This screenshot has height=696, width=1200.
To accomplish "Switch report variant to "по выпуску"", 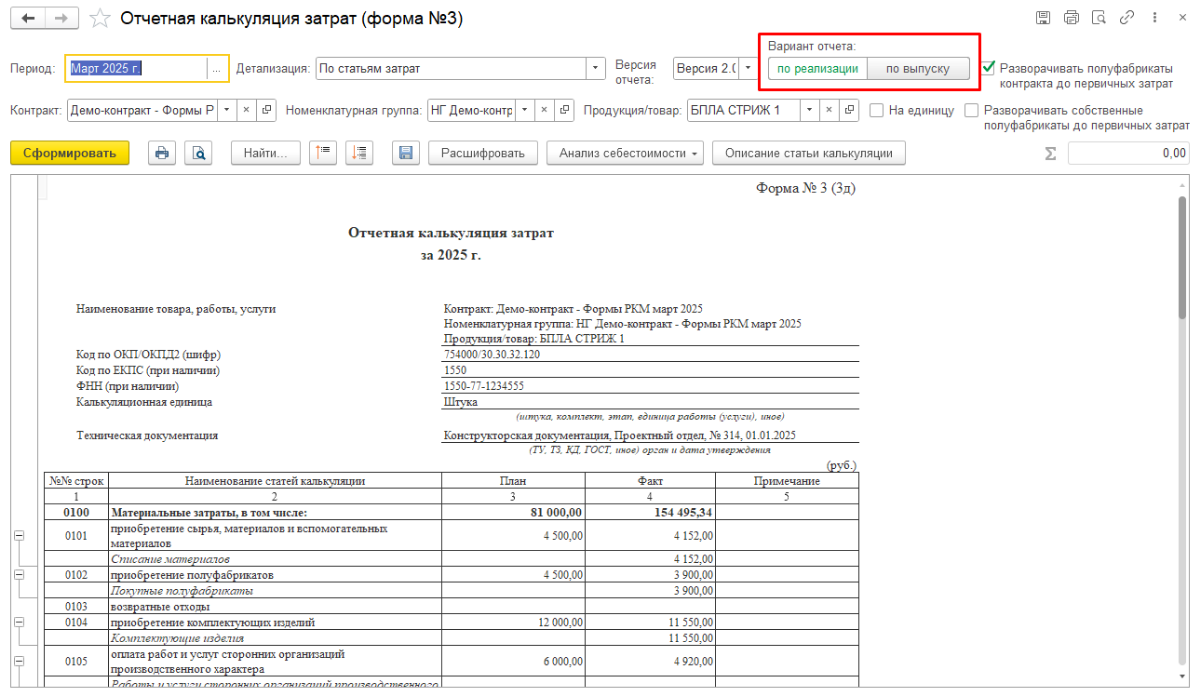I will pyautogui.click(x=918, y=68).
